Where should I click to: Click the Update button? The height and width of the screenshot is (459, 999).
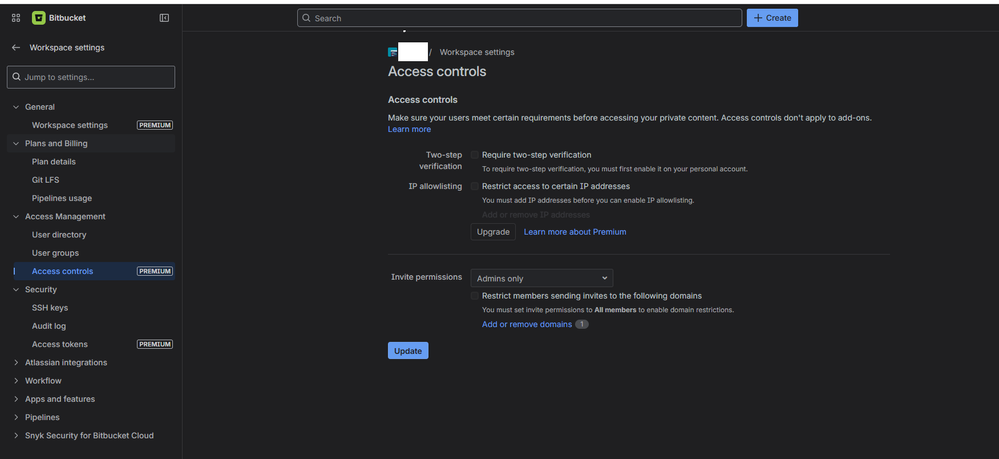click(408, 351)
